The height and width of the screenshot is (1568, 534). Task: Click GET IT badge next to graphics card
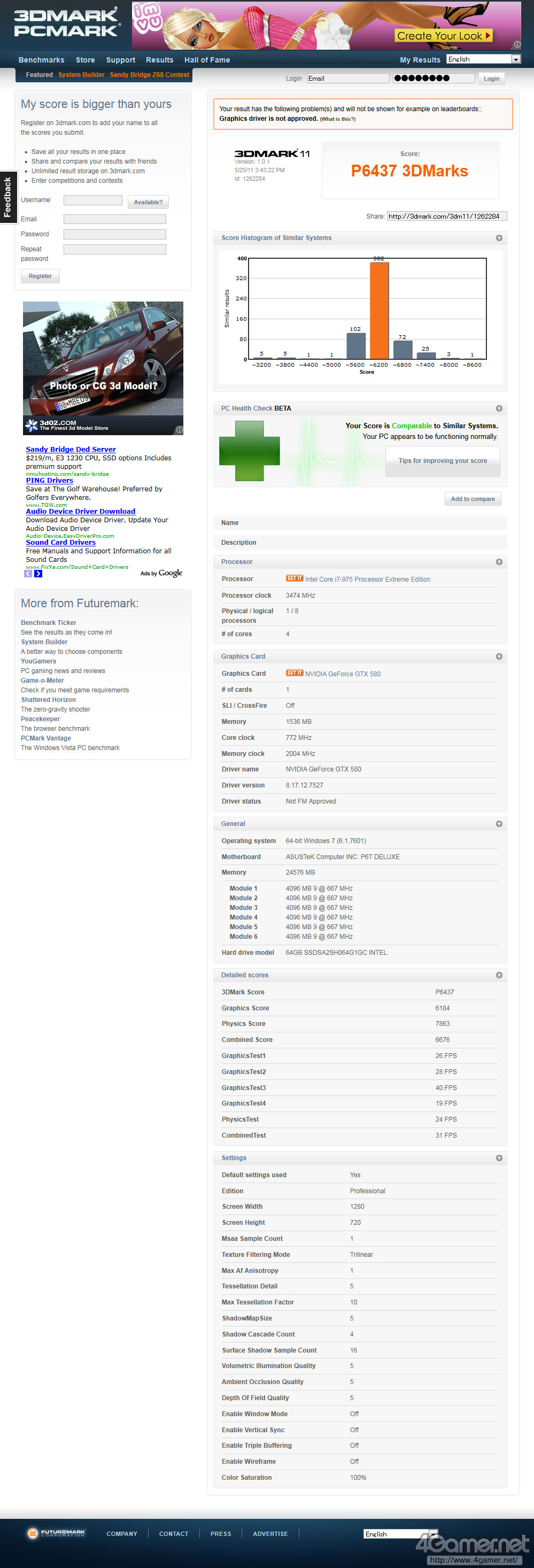click(294, 673)
